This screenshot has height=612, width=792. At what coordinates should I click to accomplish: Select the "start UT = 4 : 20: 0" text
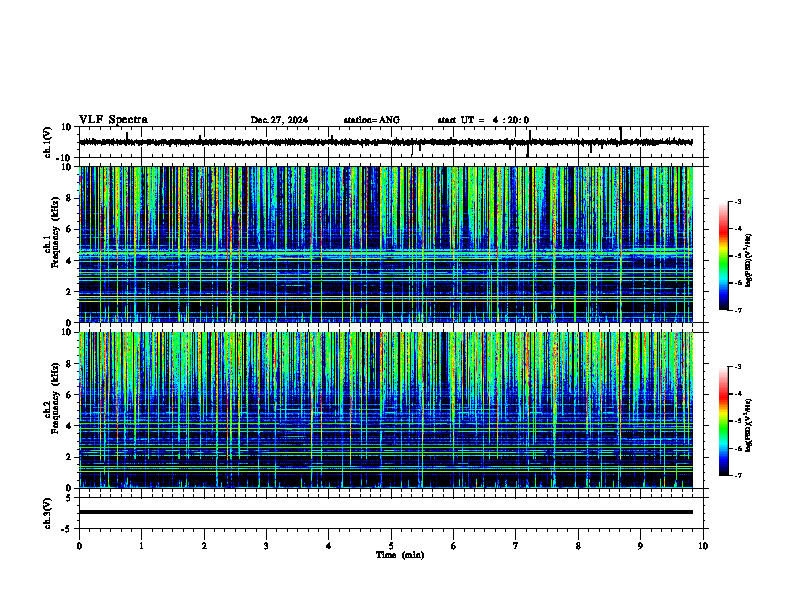(x=483, y=120)
